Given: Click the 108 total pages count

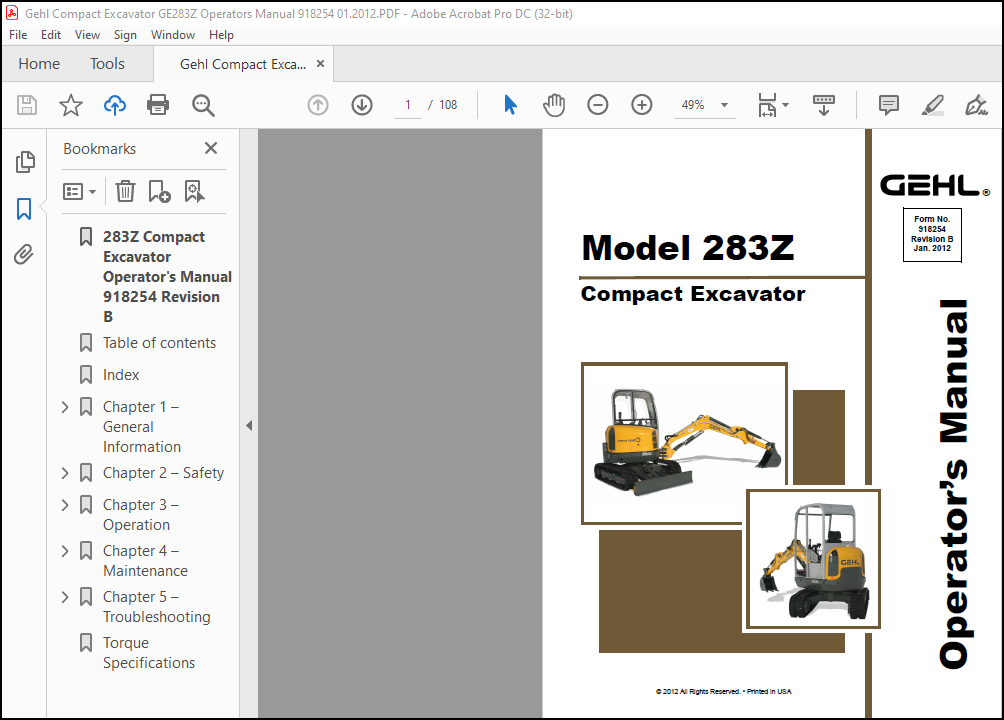Looking at the screenshot, I should (x=448, y=105).
